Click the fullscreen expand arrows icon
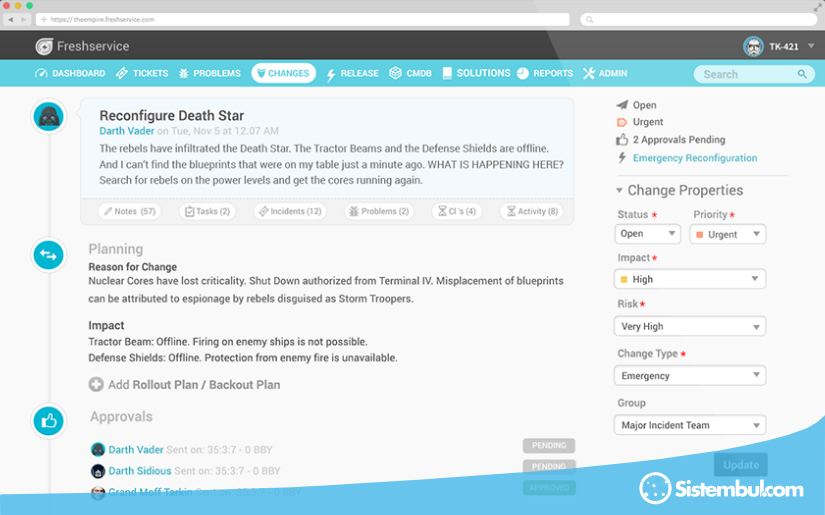 coord(818,7)
